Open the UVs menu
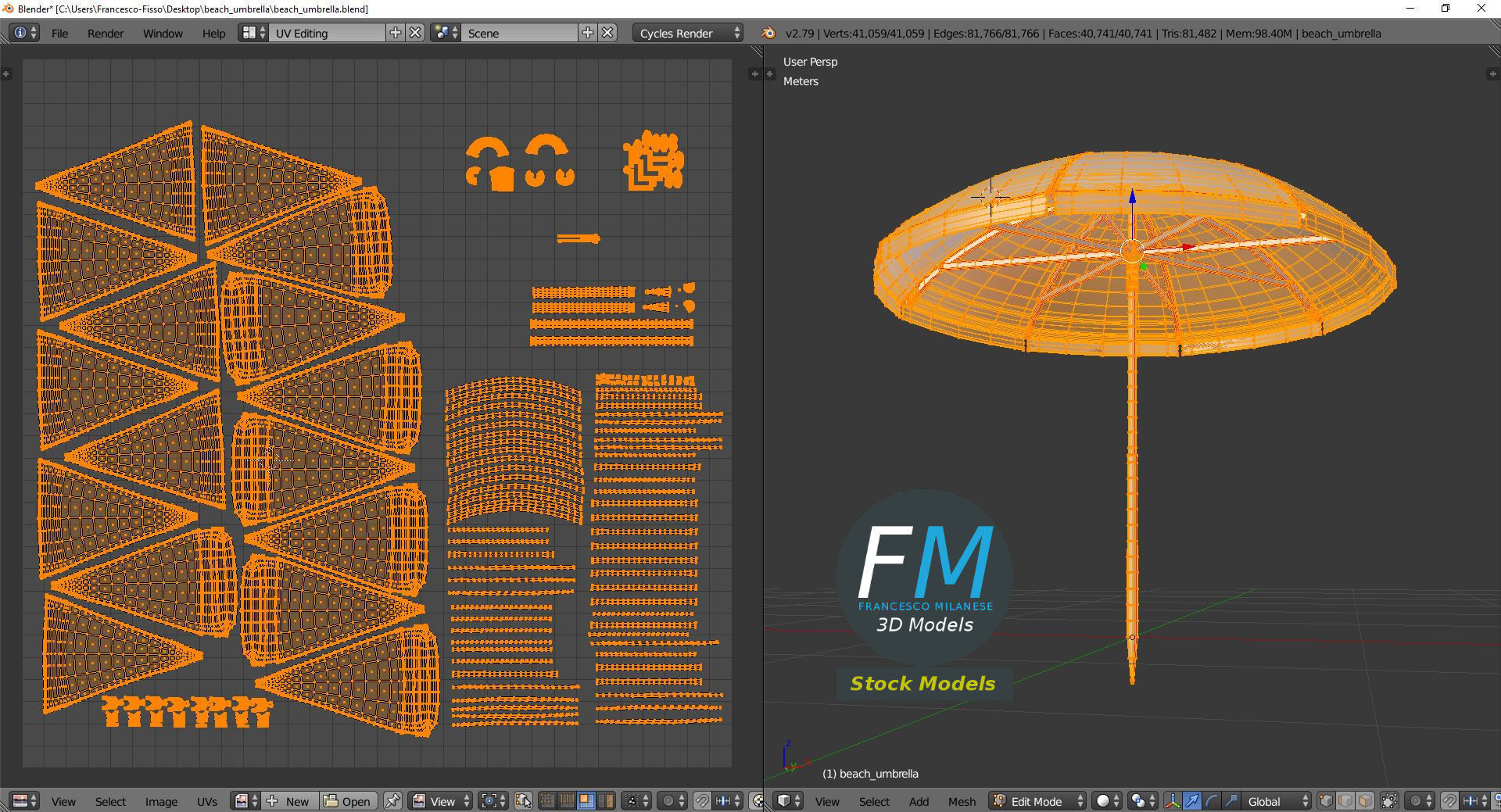 pyautogui.click(x=207, y=802)
